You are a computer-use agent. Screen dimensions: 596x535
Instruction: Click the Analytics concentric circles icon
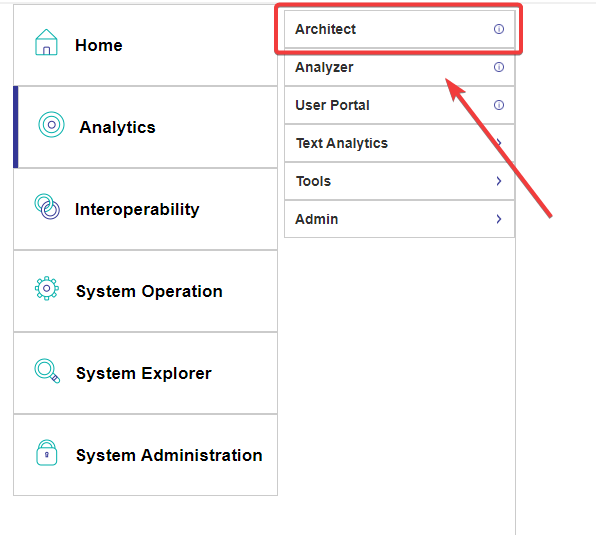tap(51, 125)
